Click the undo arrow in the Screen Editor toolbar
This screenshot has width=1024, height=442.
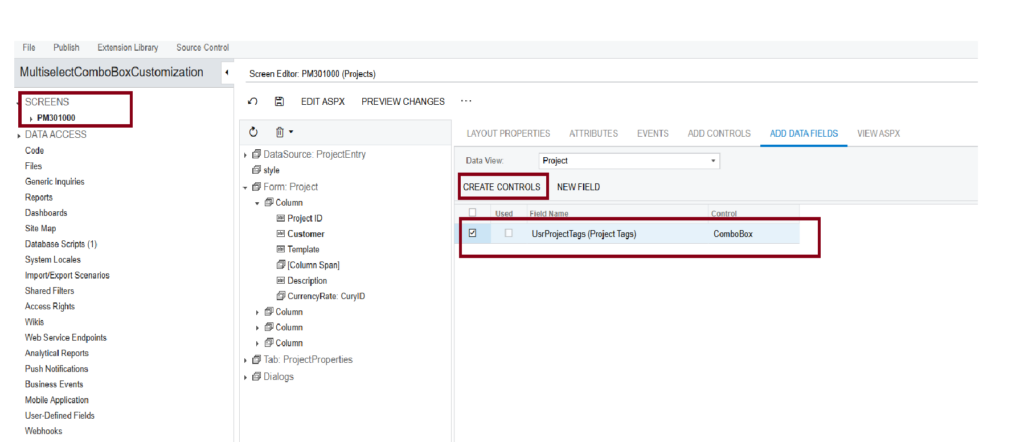253,101
